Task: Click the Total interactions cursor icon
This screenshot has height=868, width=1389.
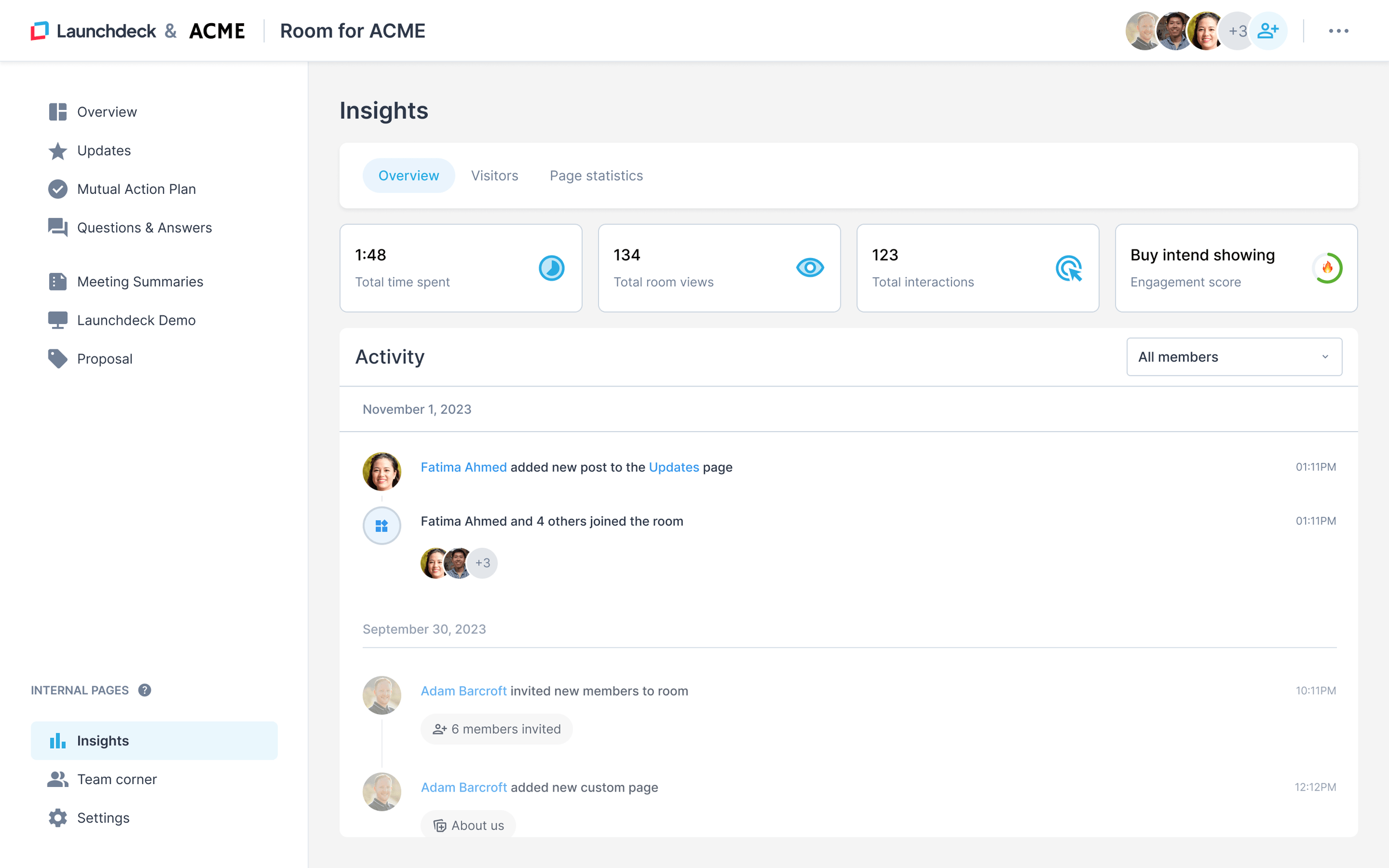Action: pos(1069,268)
